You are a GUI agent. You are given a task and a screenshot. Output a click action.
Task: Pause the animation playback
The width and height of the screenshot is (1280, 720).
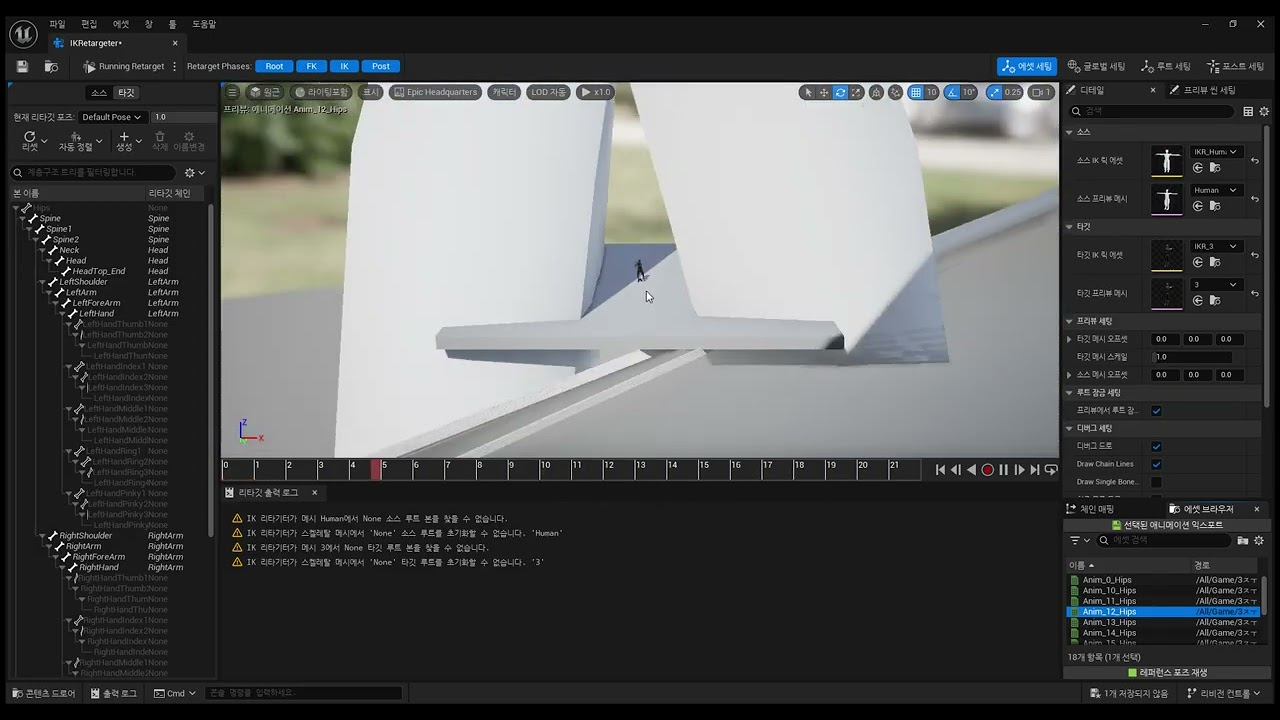[x=1003, y=470]
